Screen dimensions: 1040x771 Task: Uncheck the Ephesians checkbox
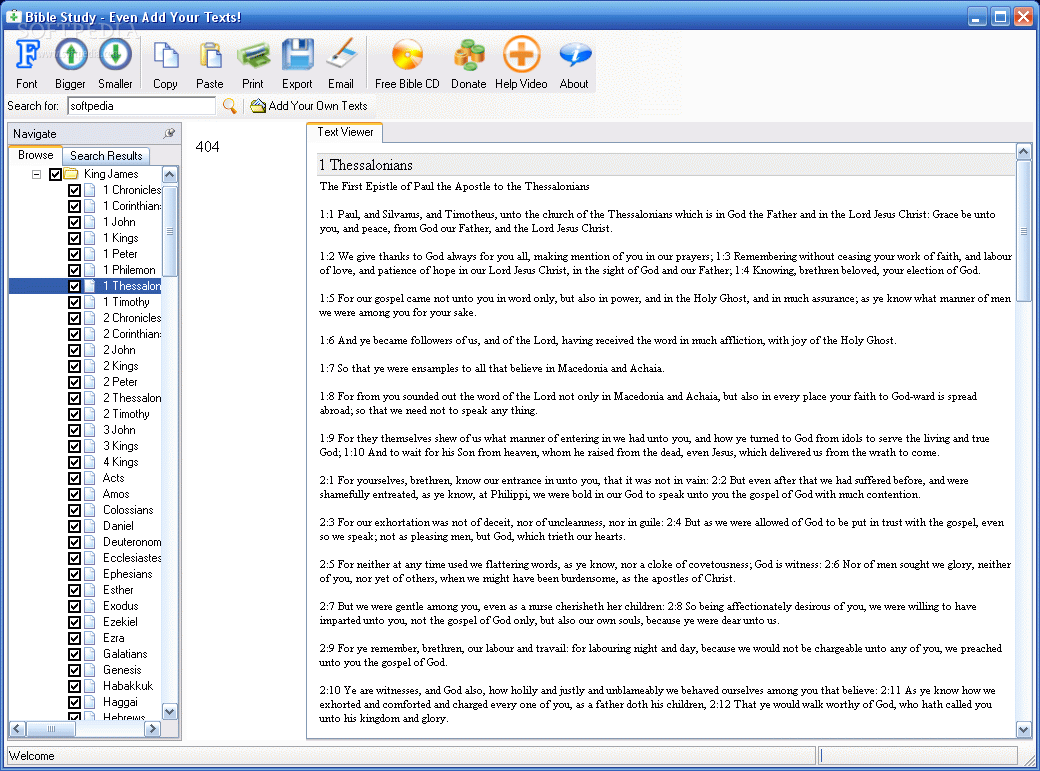click(x=74, y=575)
